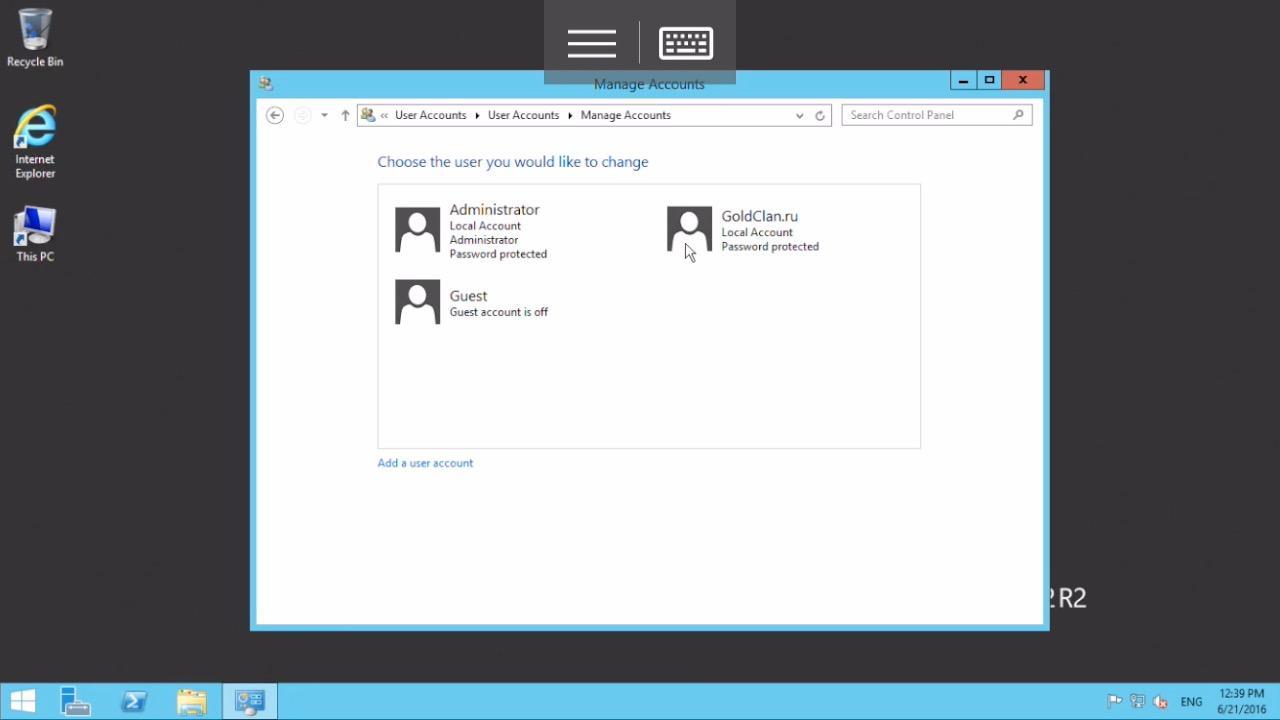Screen dimensions: 1280x720
Task: Click the Add a user account link
Action: tap(425, 463)
